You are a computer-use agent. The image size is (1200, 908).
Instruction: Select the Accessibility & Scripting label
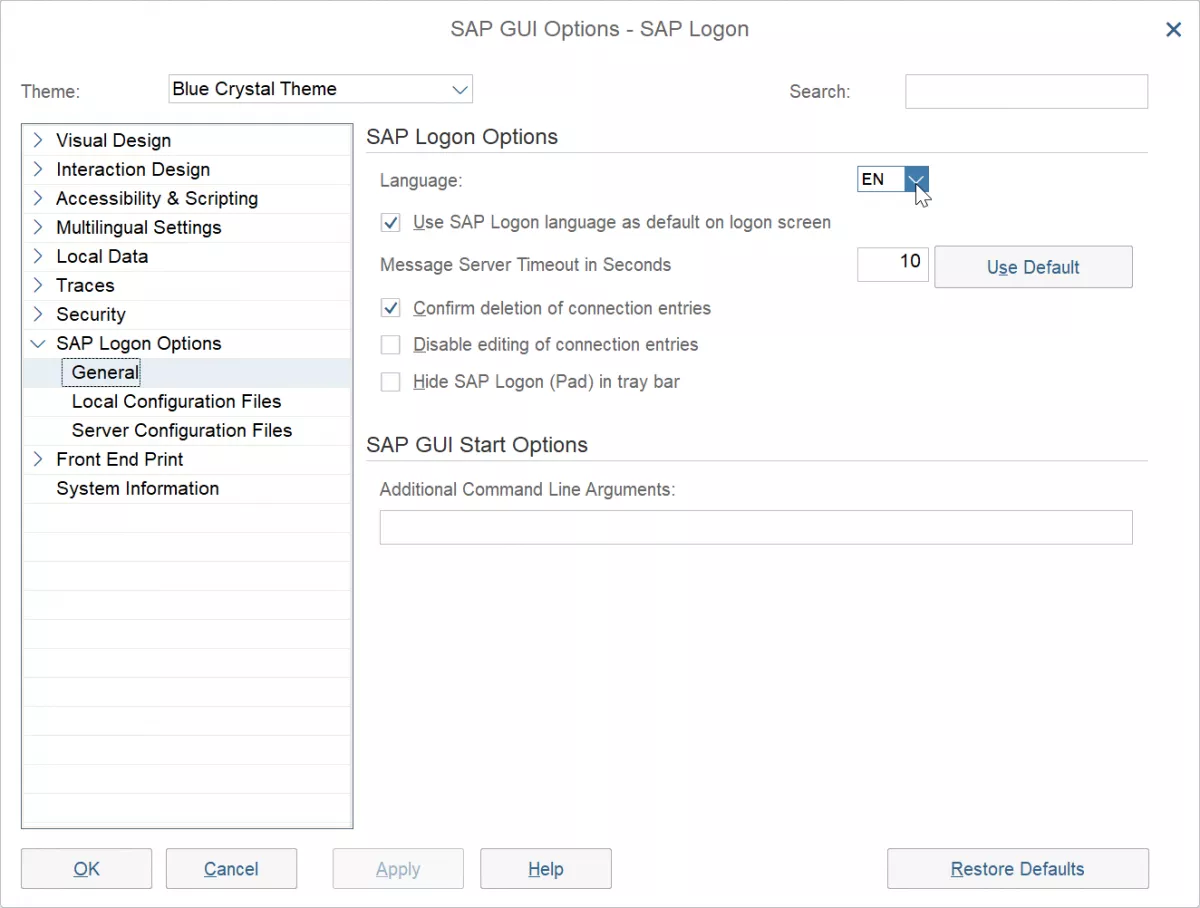click(x=157, y=198)
